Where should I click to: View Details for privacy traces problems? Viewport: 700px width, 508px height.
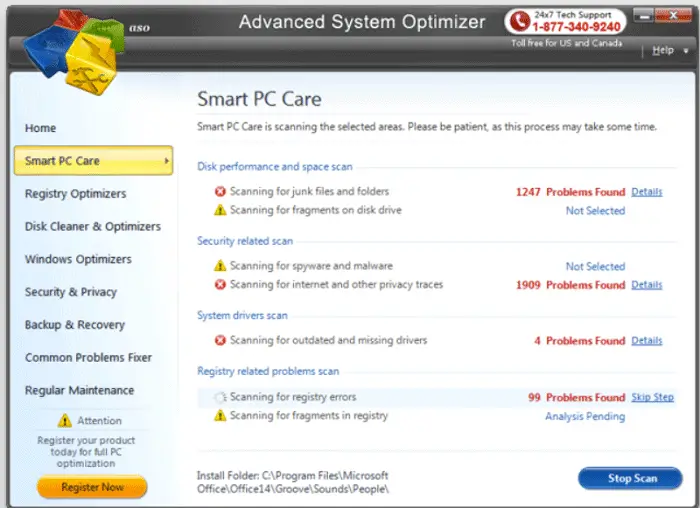point(646,285)
